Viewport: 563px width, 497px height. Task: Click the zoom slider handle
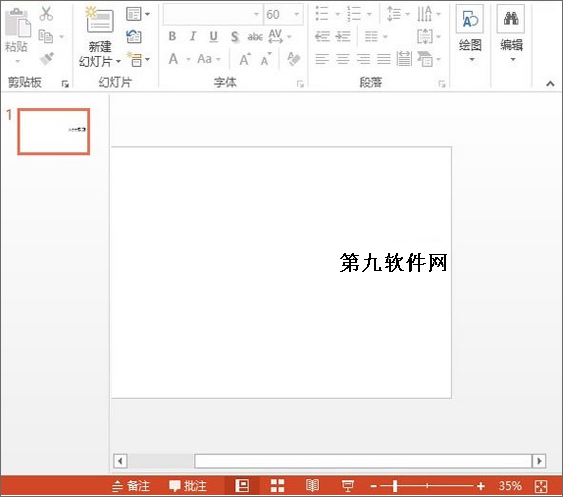coord(395,486)
